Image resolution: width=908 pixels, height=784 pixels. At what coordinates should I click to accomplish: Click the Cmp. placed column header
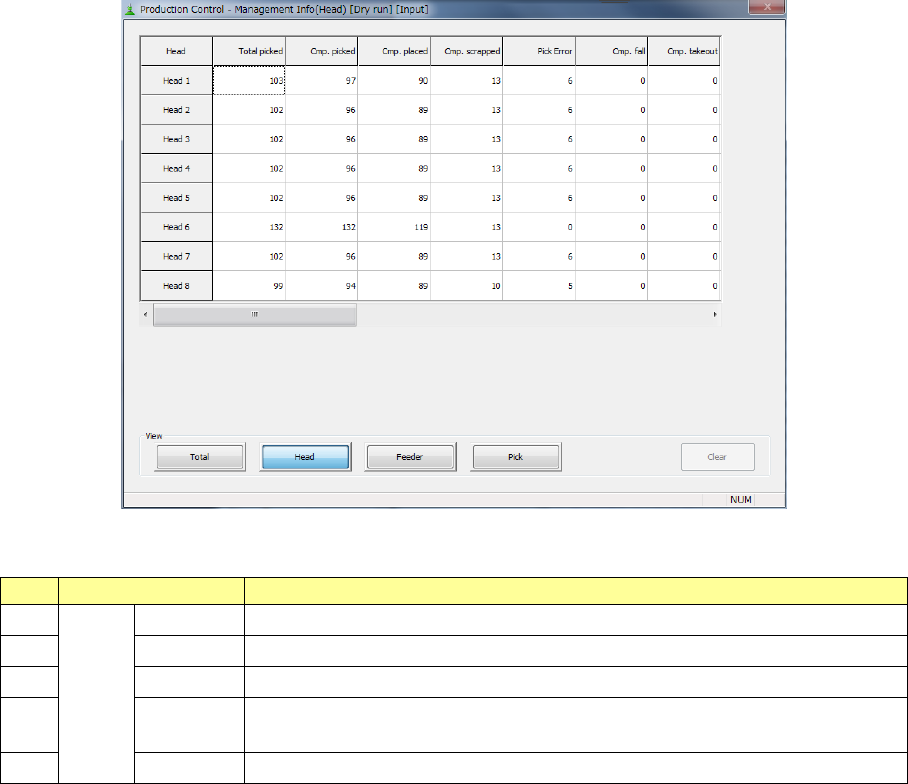coord(394,51)
